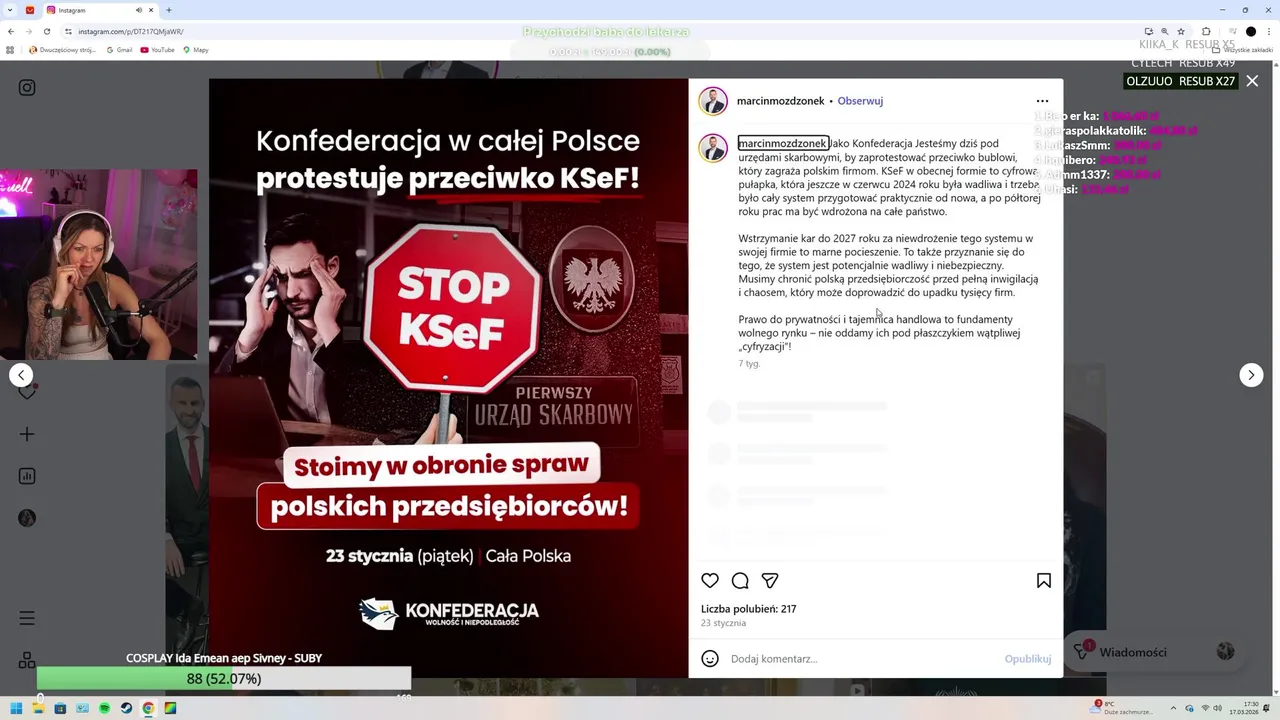Select the Instagram browser tab
Screen dimensions: 1280x720
[100, 10]
